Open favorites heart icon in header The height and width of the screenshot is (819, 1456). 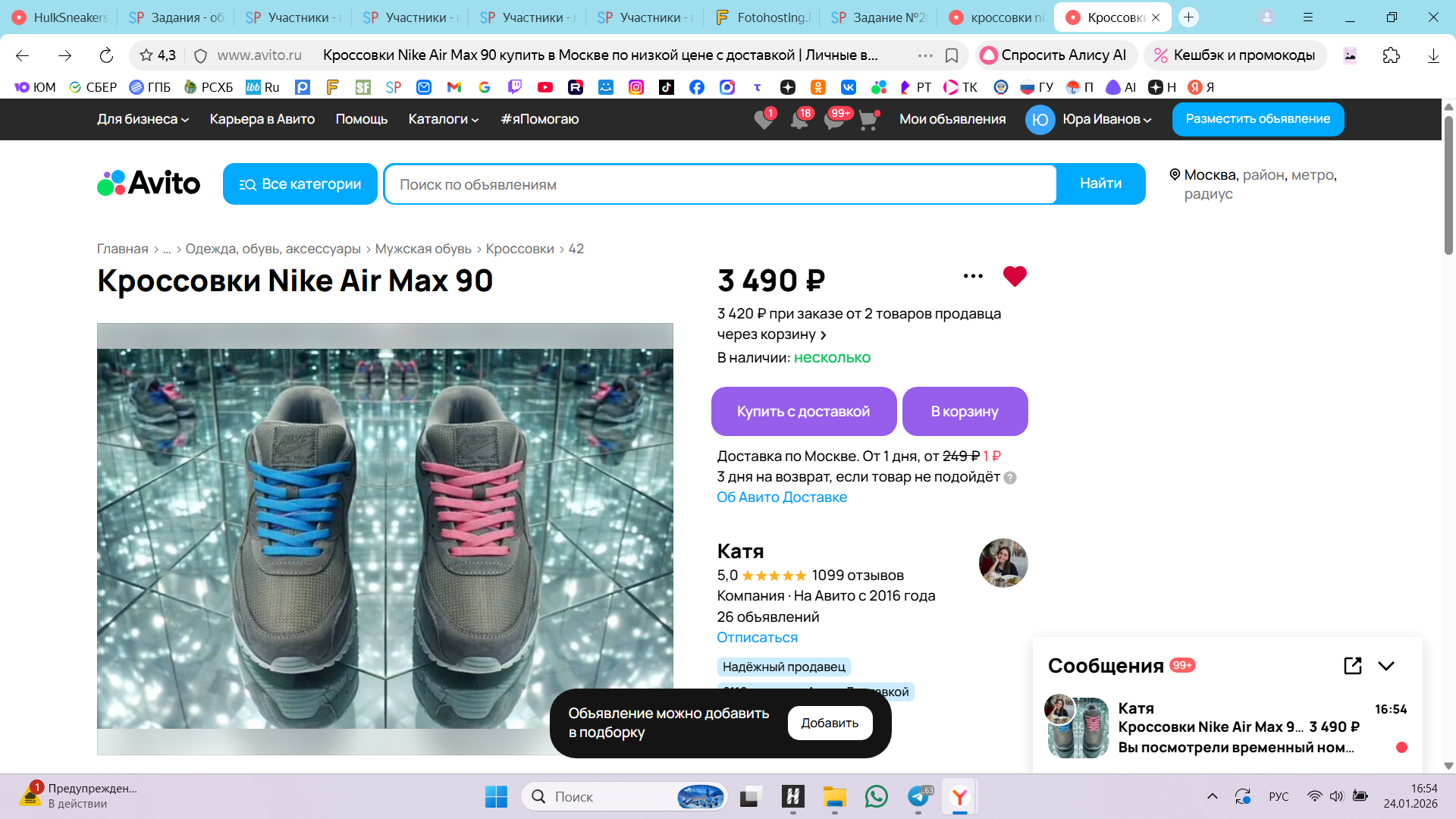[764, 120]
